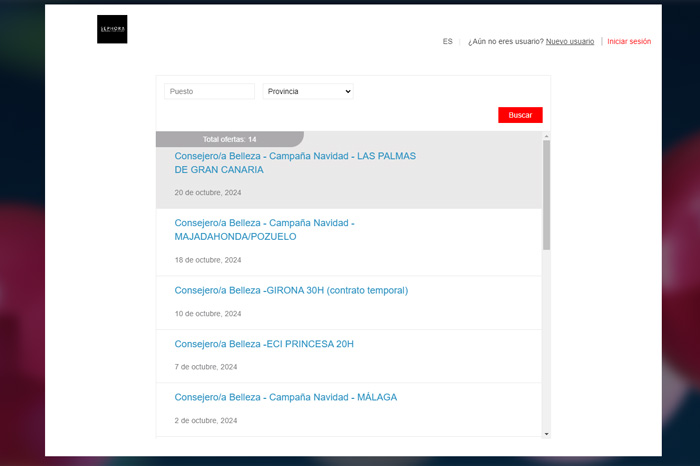Open the Campaña Navidad Málaga offer
The width and height of the screenshot is (700, 466).
(x=285, y=397)
